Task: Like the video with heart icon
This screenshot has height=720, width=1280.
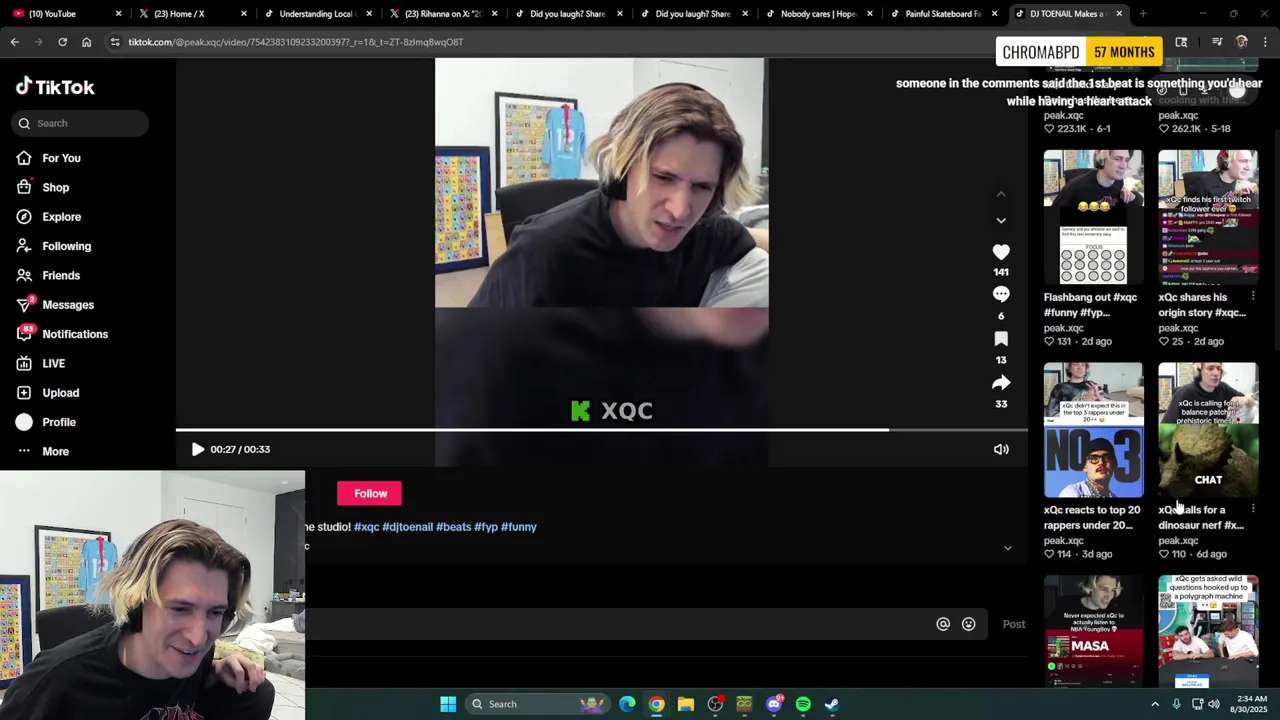Action: coord(1001,252)
